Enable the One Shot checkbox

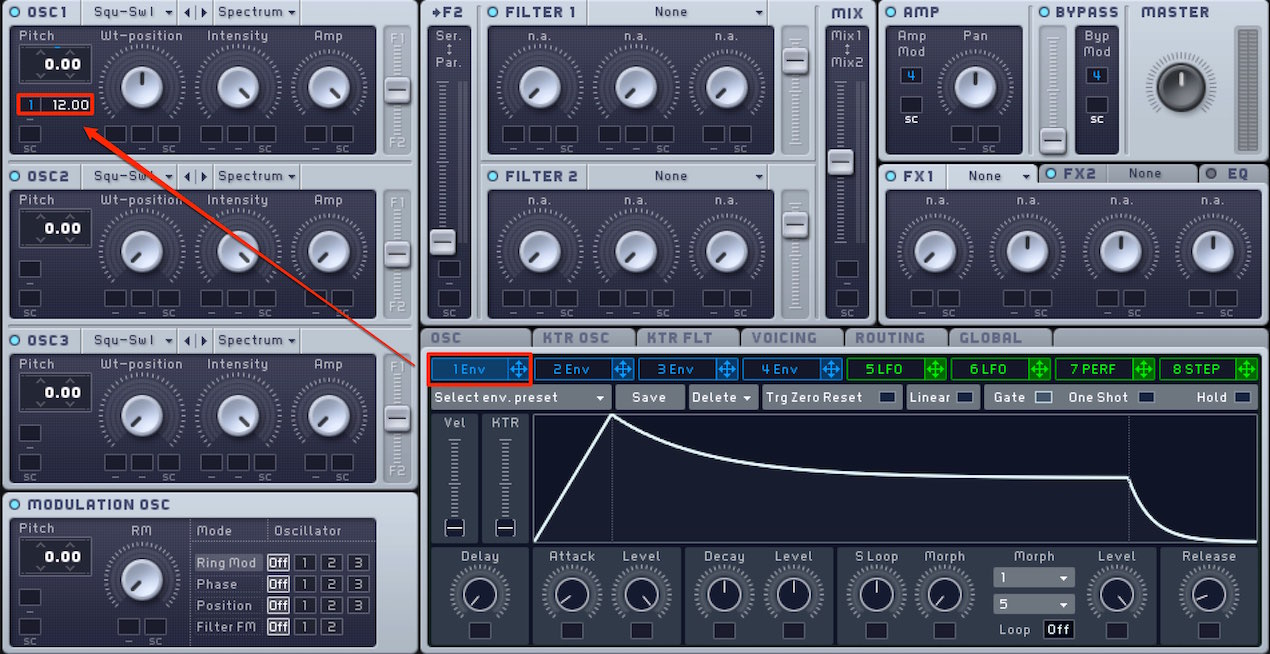[1146, 397]
